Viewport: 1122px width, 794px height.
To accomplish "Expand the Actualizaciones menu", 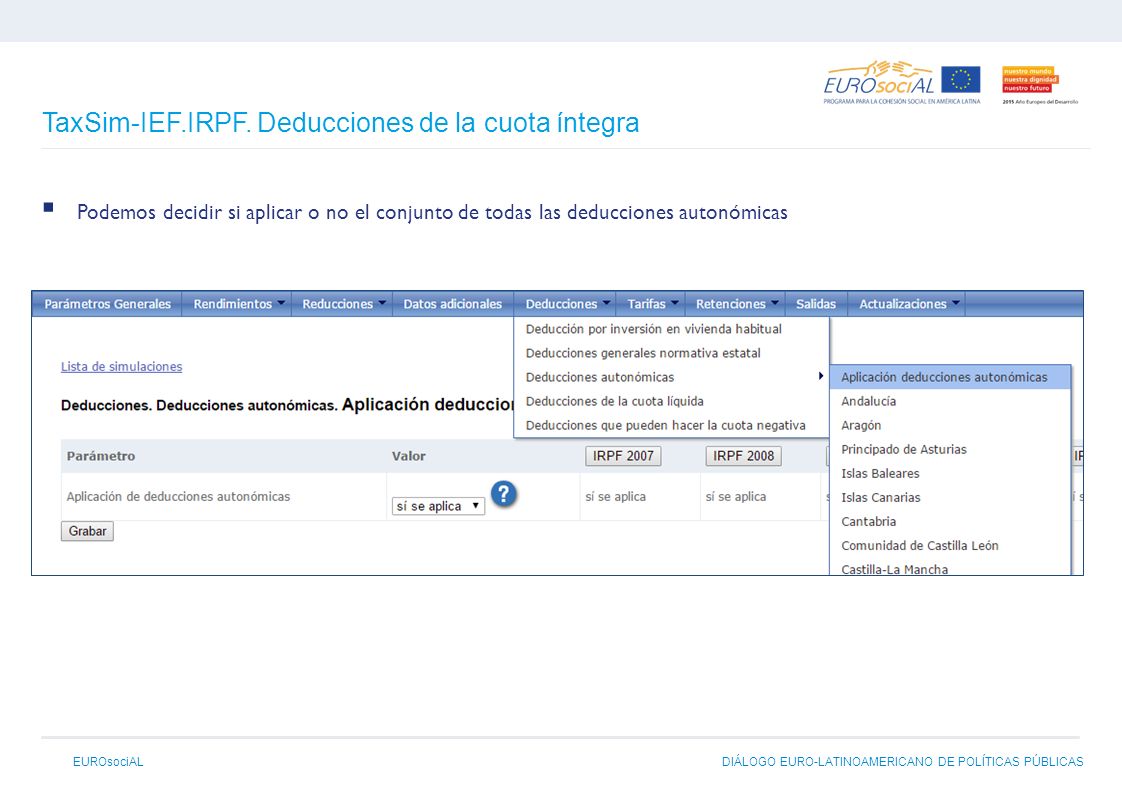I will point(909,304).
